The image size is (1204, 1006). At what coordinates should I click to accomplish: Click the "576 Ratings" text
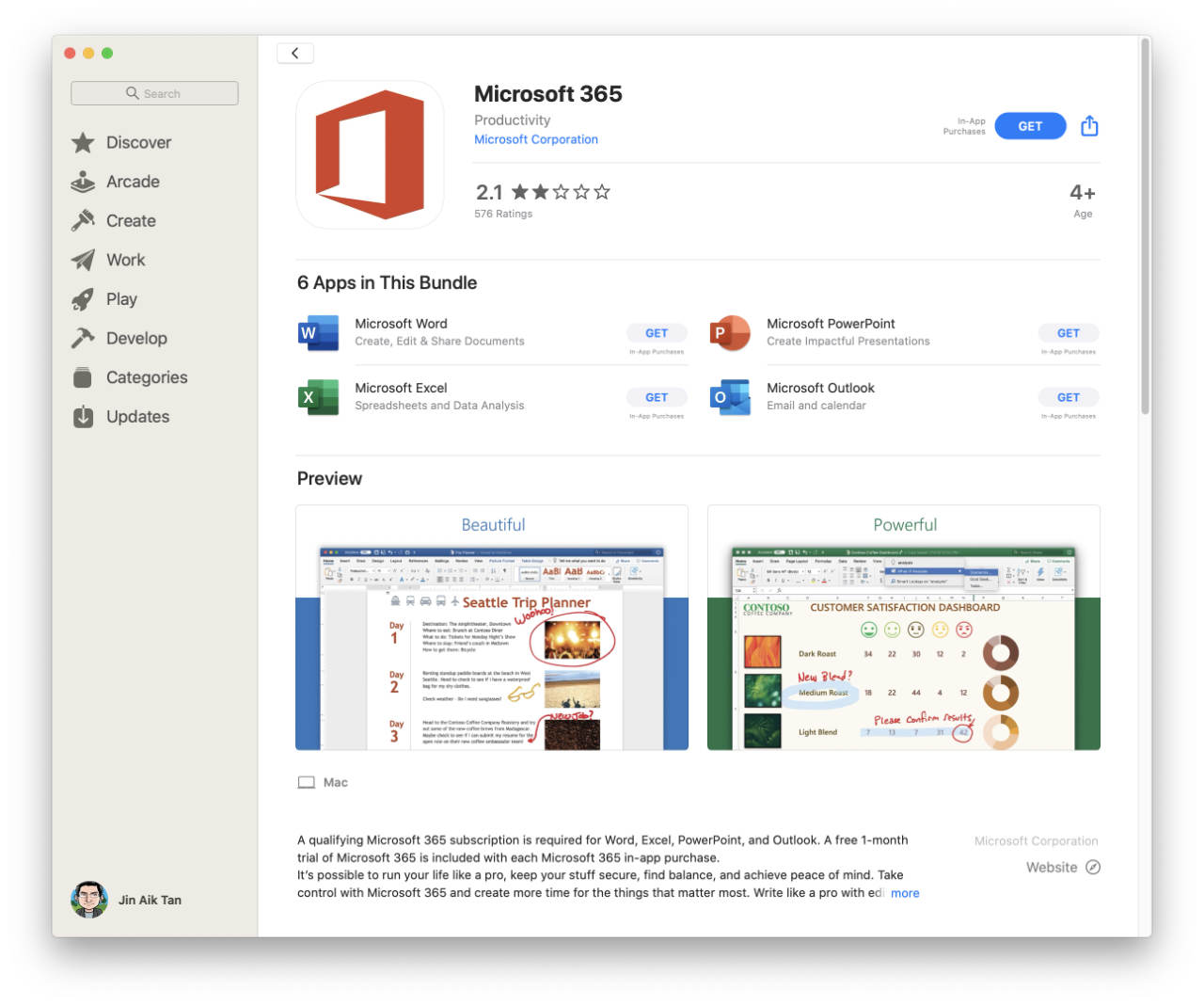[503, 214]
